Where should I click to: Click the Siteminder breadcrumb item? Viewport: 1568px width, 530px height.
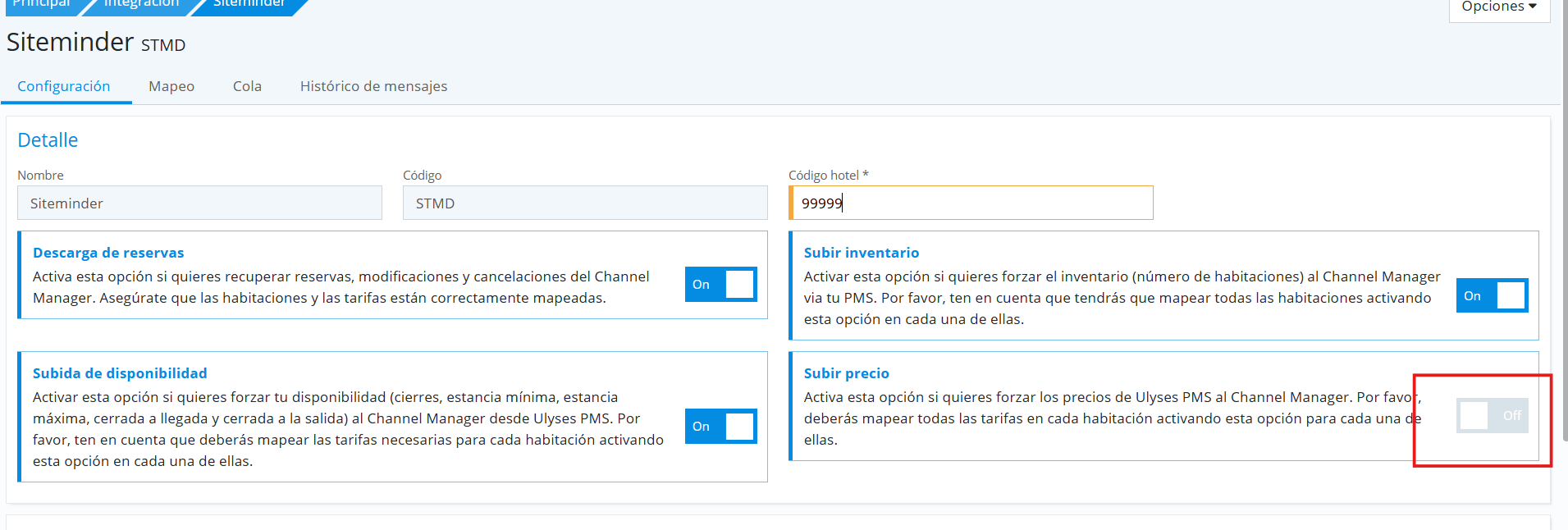click(x=249, y=5)
